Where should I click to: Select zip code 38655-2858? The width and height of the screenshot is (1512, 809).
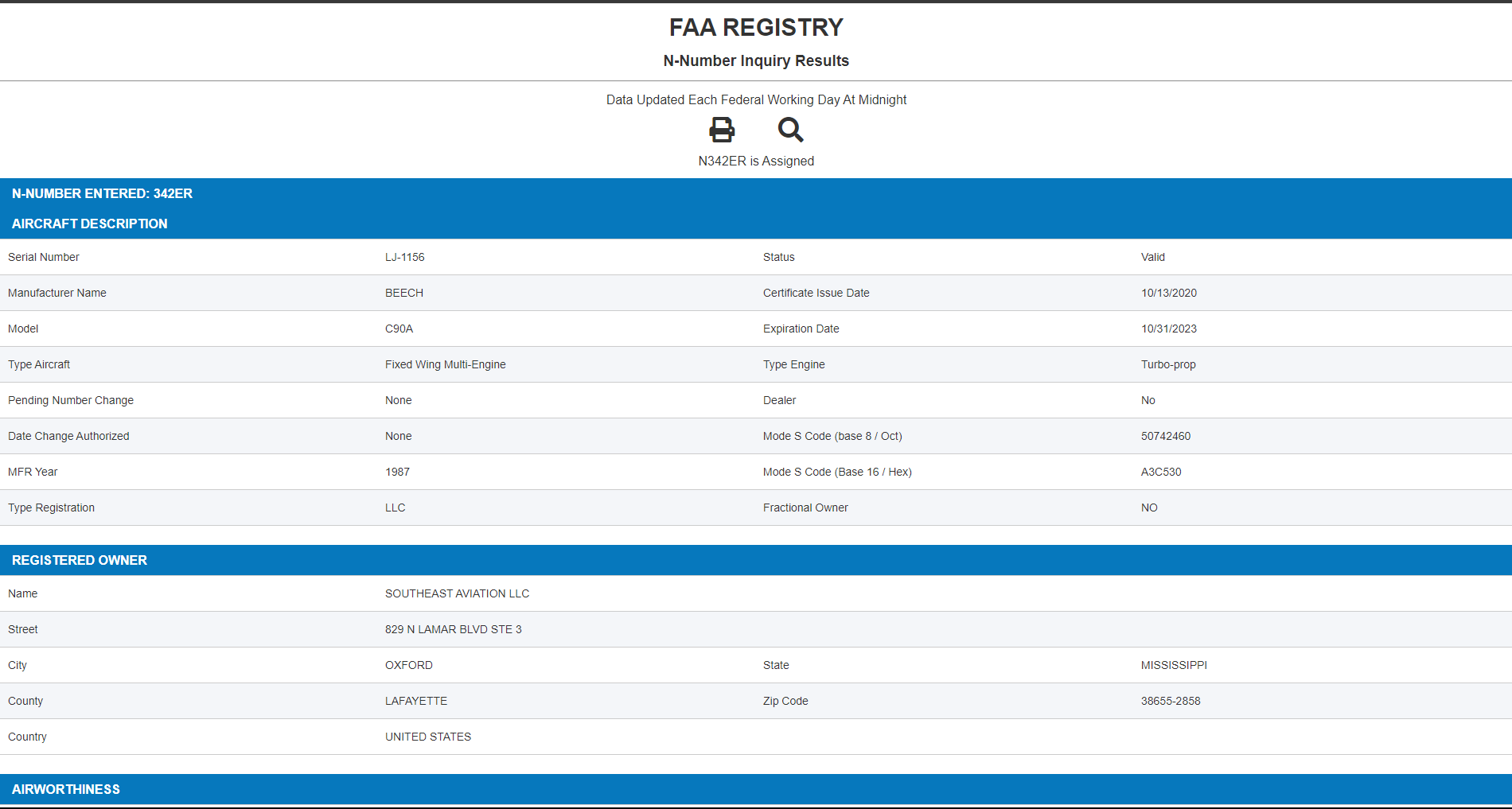pyautogui.click(x=1171, y=701)
